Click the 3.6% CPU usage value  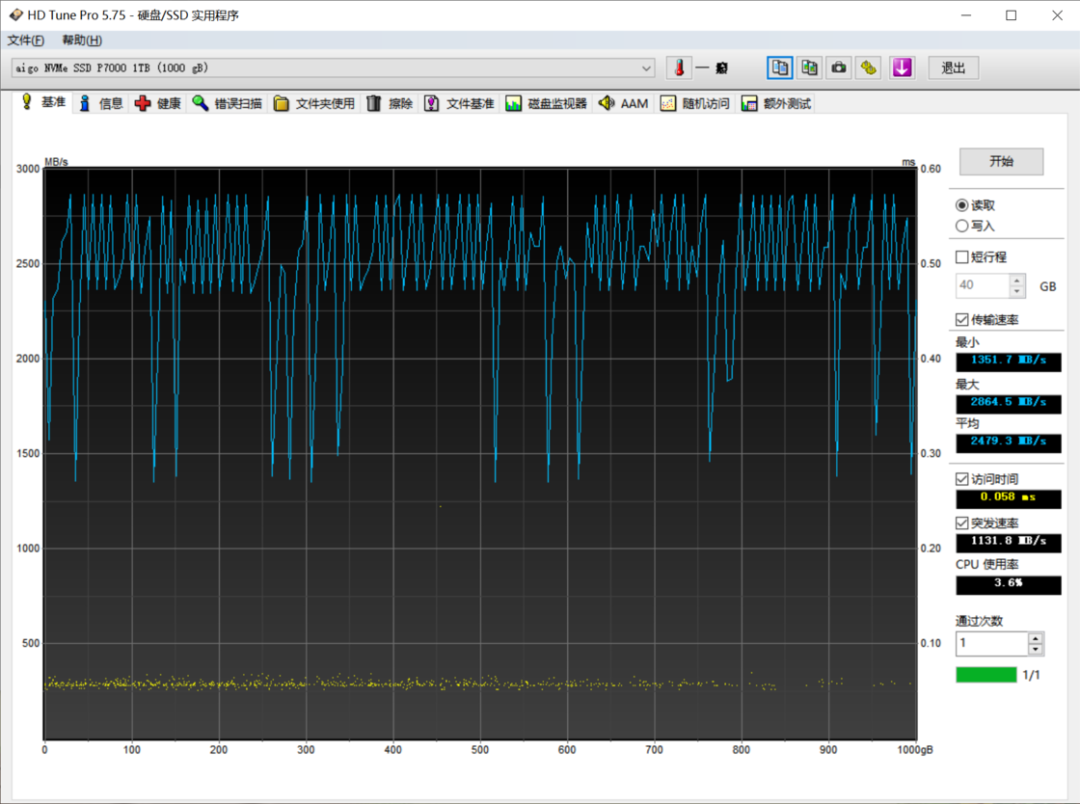(x=1008, y=584)
